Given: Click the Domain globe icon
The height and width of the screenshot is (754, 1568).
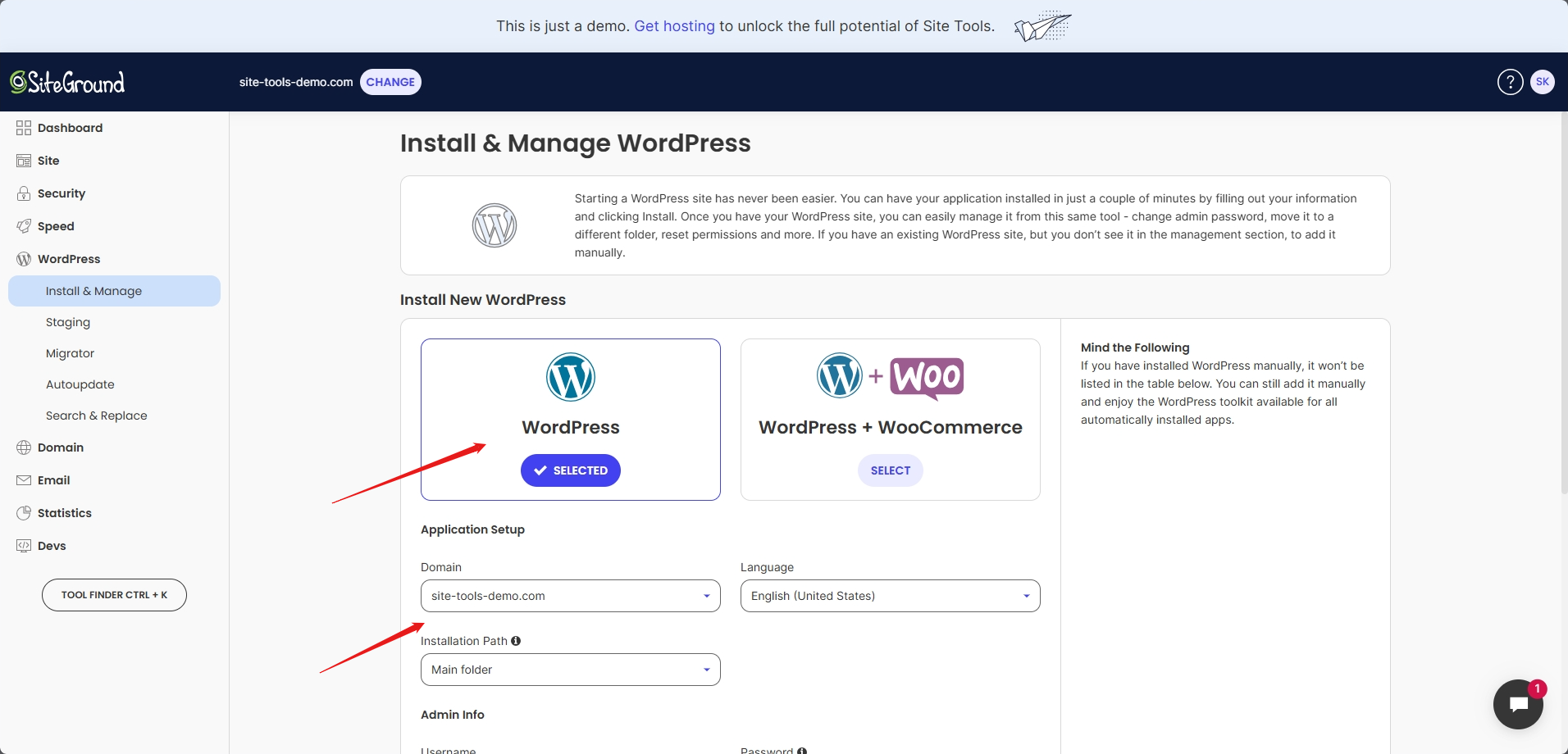Looking at the screenshot, I should 24,447.
